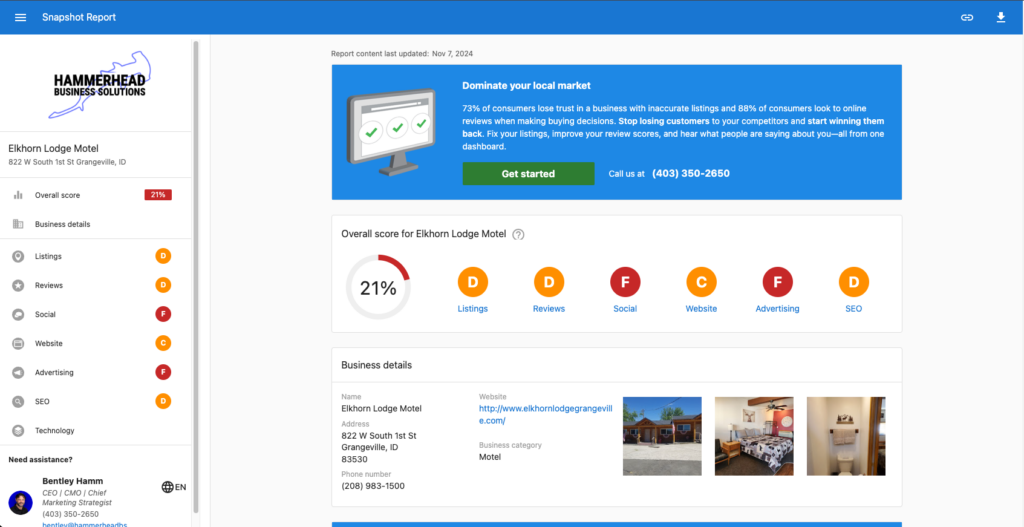
Task: Select Overall score in the sidebar
Action: (x=95, y=195)
